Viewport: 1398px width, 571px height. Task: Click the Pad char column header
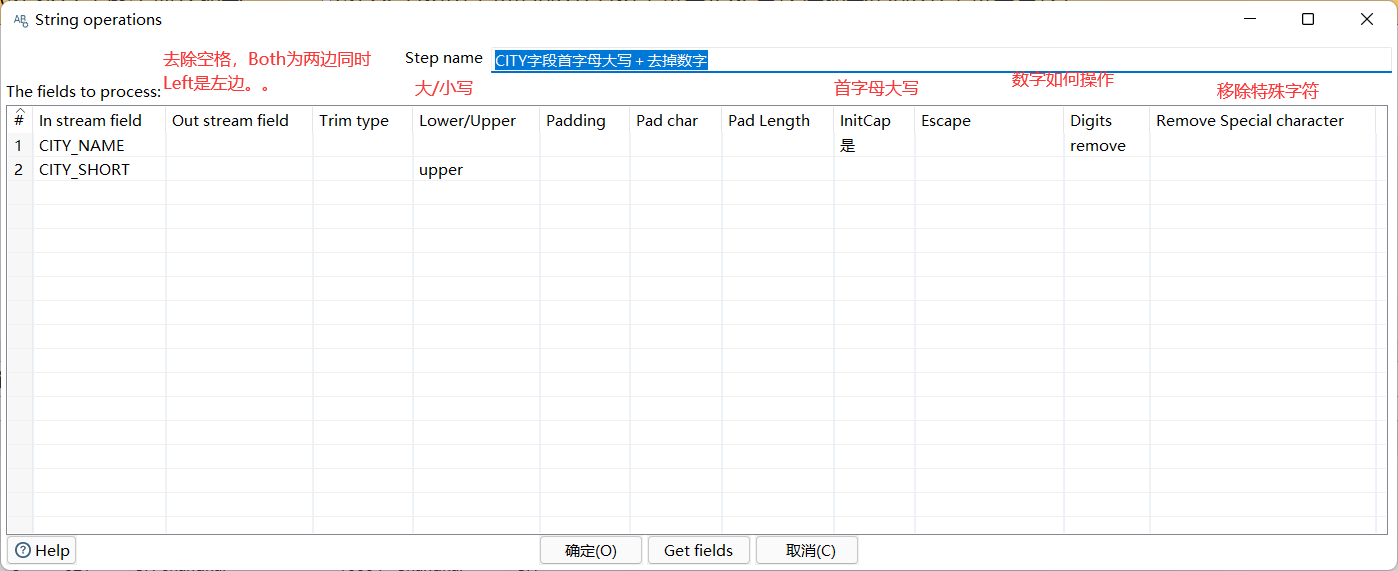pos(676,120)
